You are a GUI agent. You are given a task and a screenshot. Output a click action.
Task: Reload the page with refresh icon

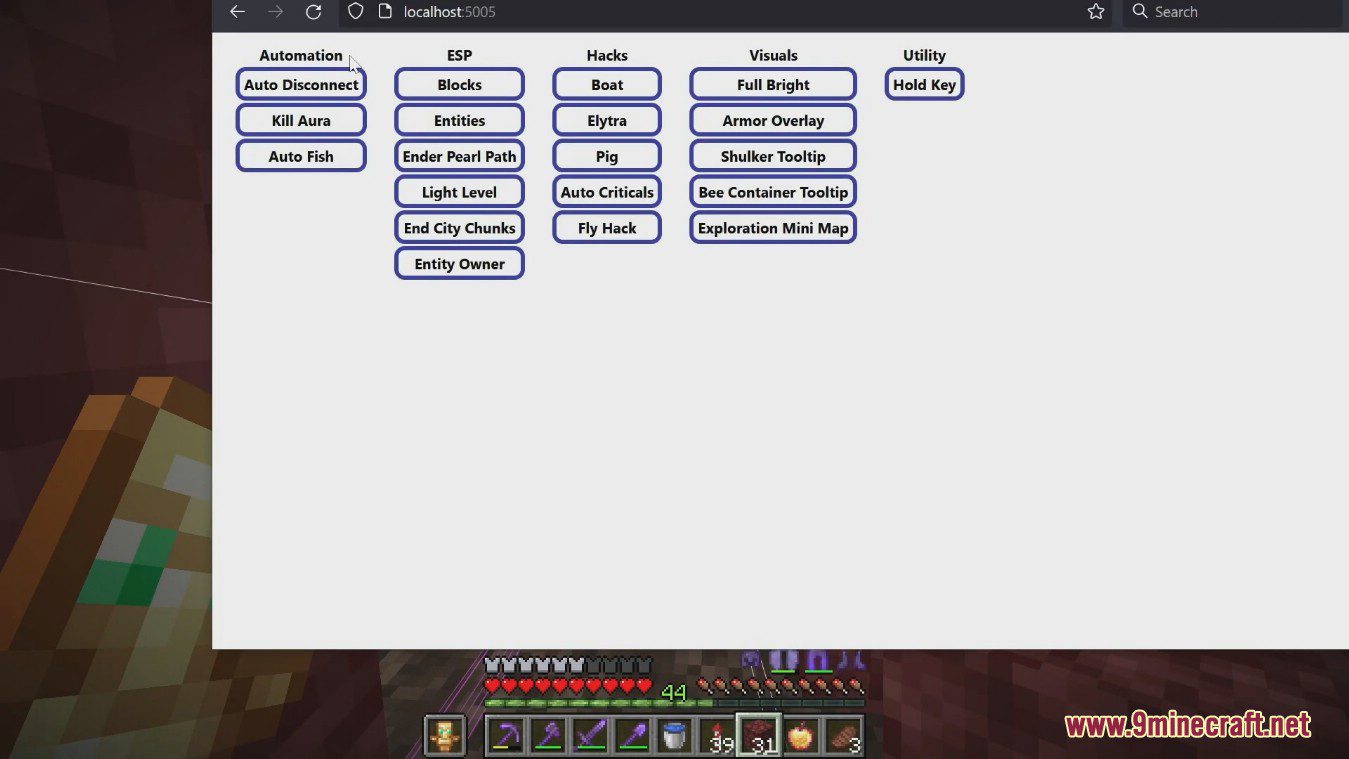[x=313, y=12]
